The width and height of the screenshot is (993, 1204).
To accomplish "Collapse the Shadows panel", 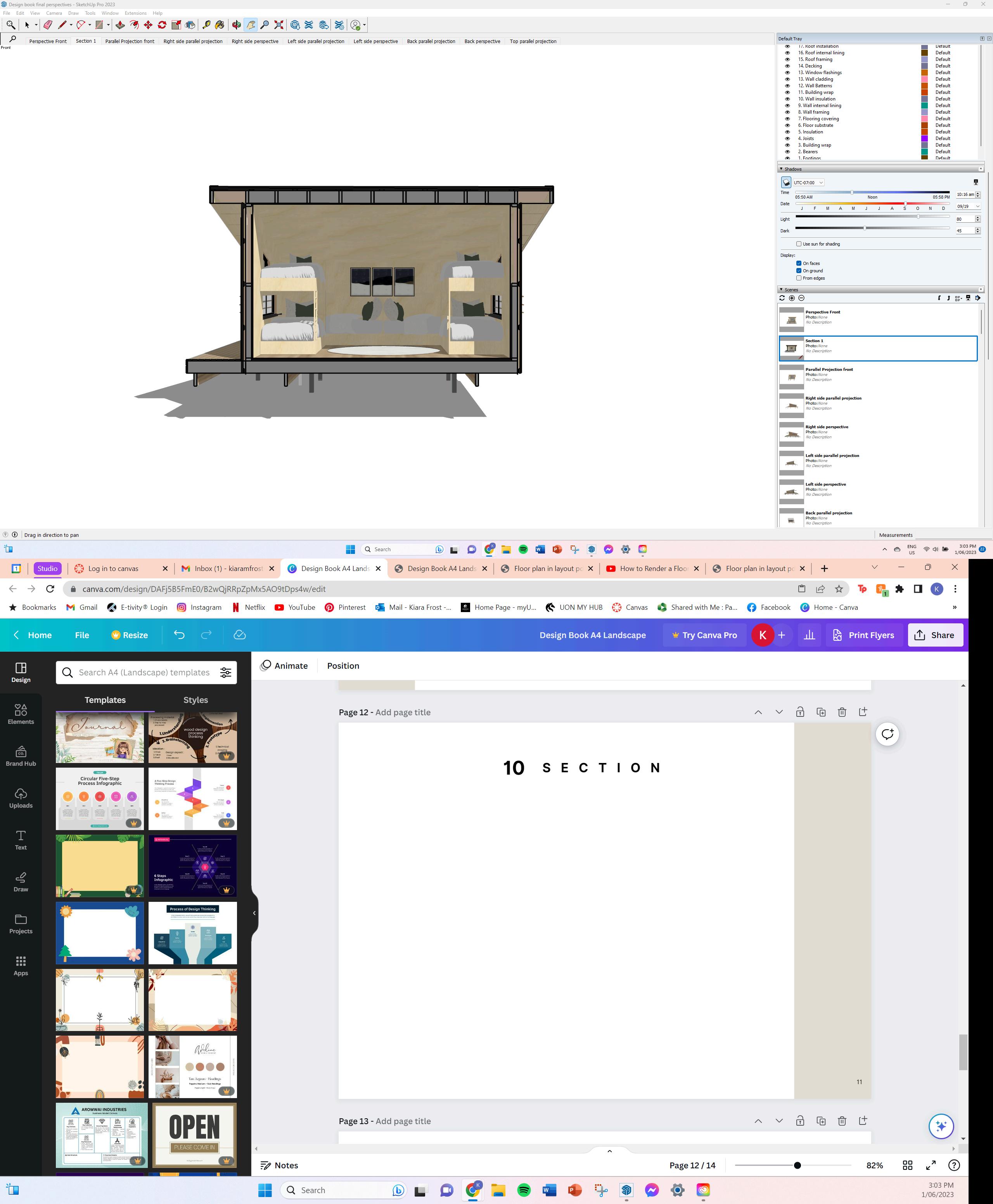I will pyautogui.click(x=781, y=169).
